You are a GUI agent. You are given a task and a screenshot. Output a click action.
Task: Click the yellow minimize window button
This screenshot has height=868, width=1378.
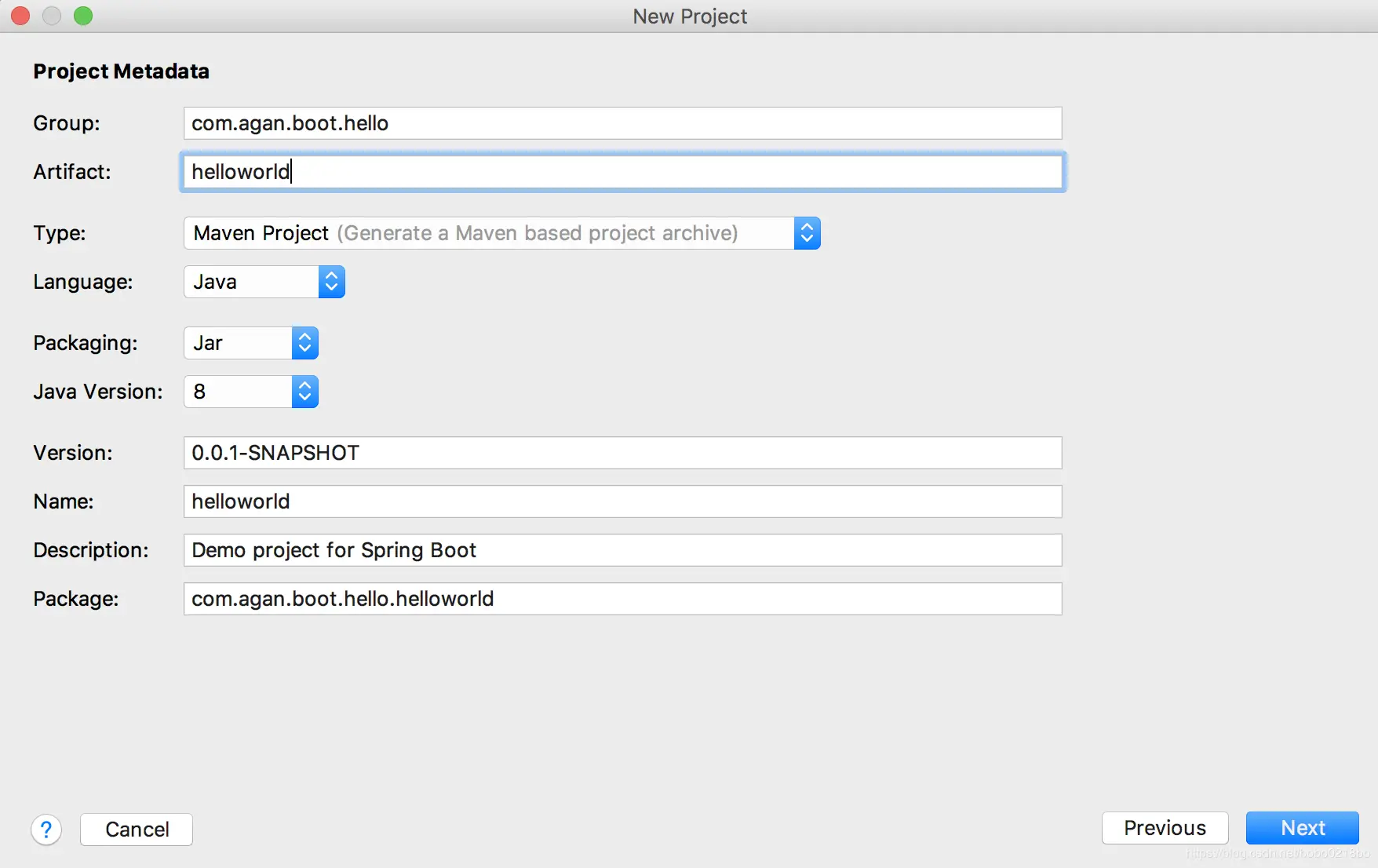coord(52,16)
